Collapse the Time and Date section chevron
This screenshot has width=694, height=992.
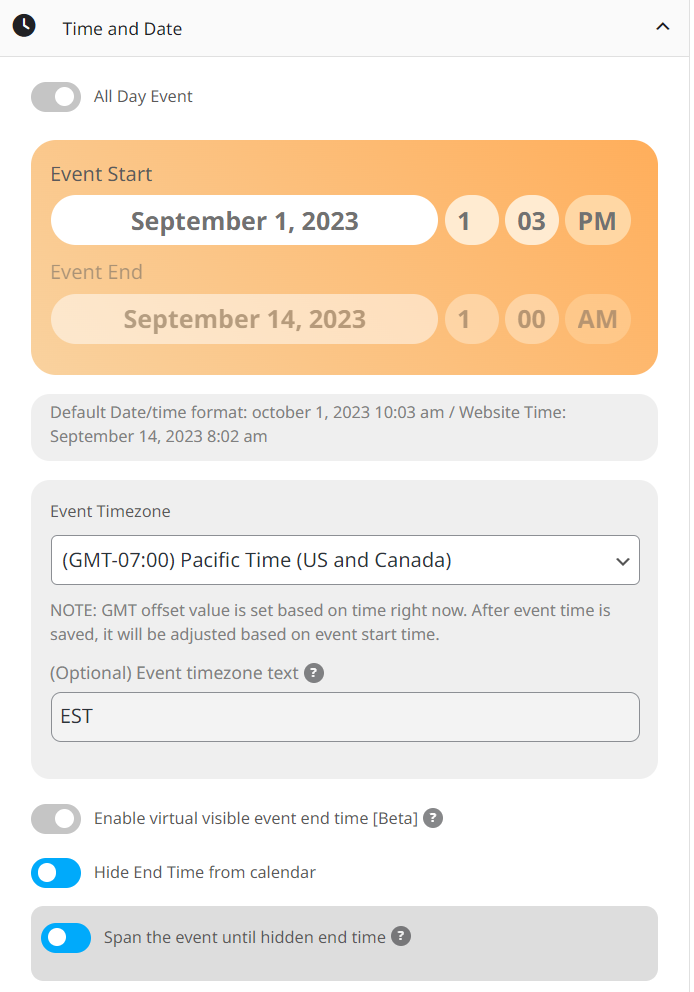662,27
